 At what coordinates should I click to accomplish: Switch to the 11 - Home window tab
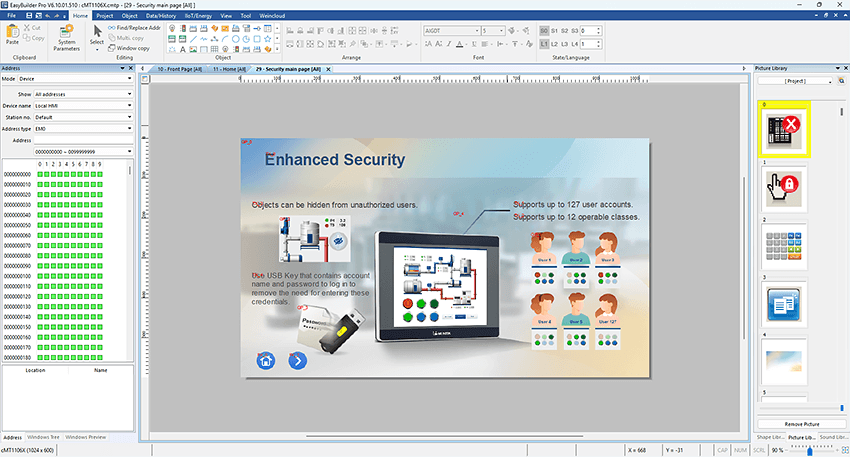pyautogui.click(x=229, y=68)
